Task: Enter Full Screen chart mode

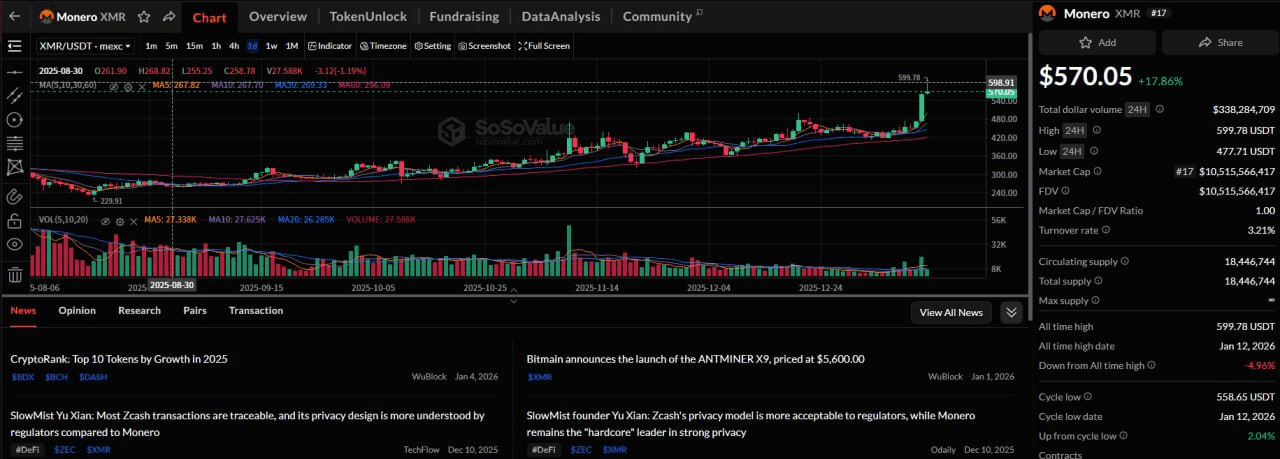Action: click(545, 46)
